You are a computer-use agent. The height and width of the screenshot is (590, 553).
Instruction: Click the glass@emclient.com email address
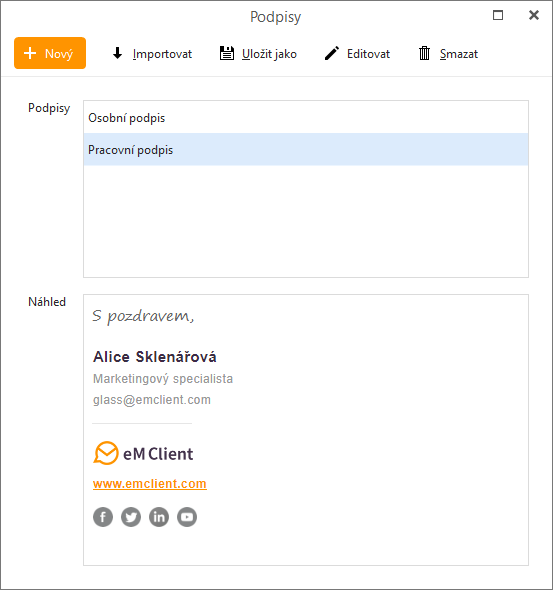[152, 400]
